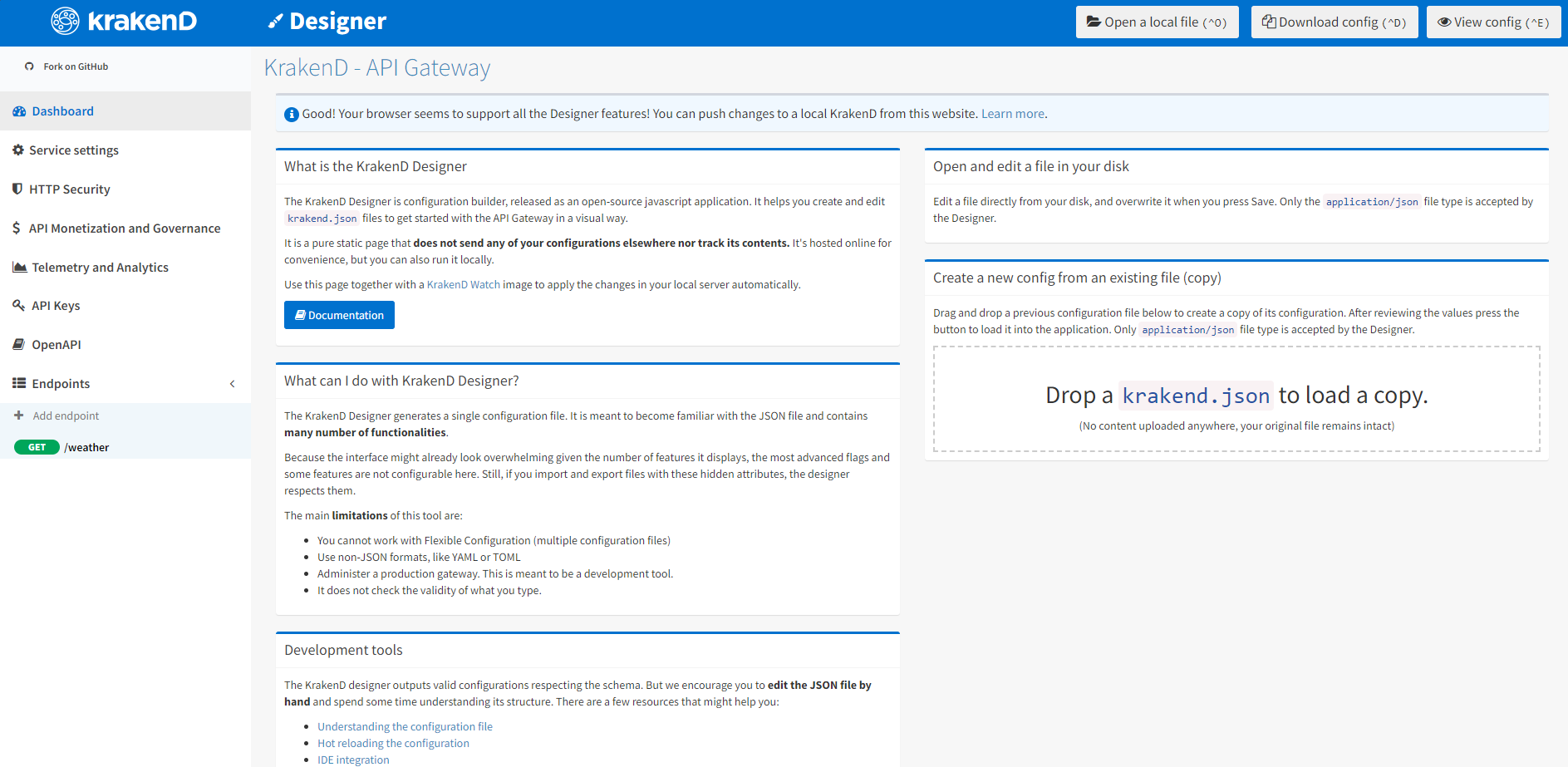
Task: Open the Documentation button
Action: [x=339, y=315]
